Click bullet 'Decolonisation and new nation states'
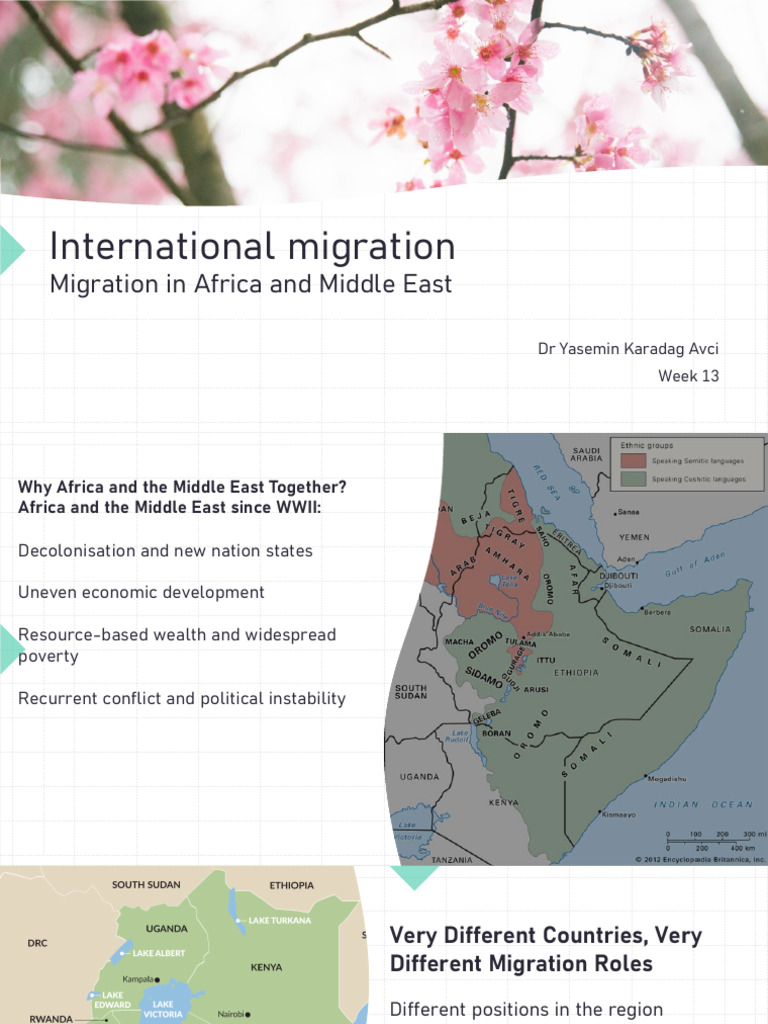The image size is (768, 1024). (165, 551)
